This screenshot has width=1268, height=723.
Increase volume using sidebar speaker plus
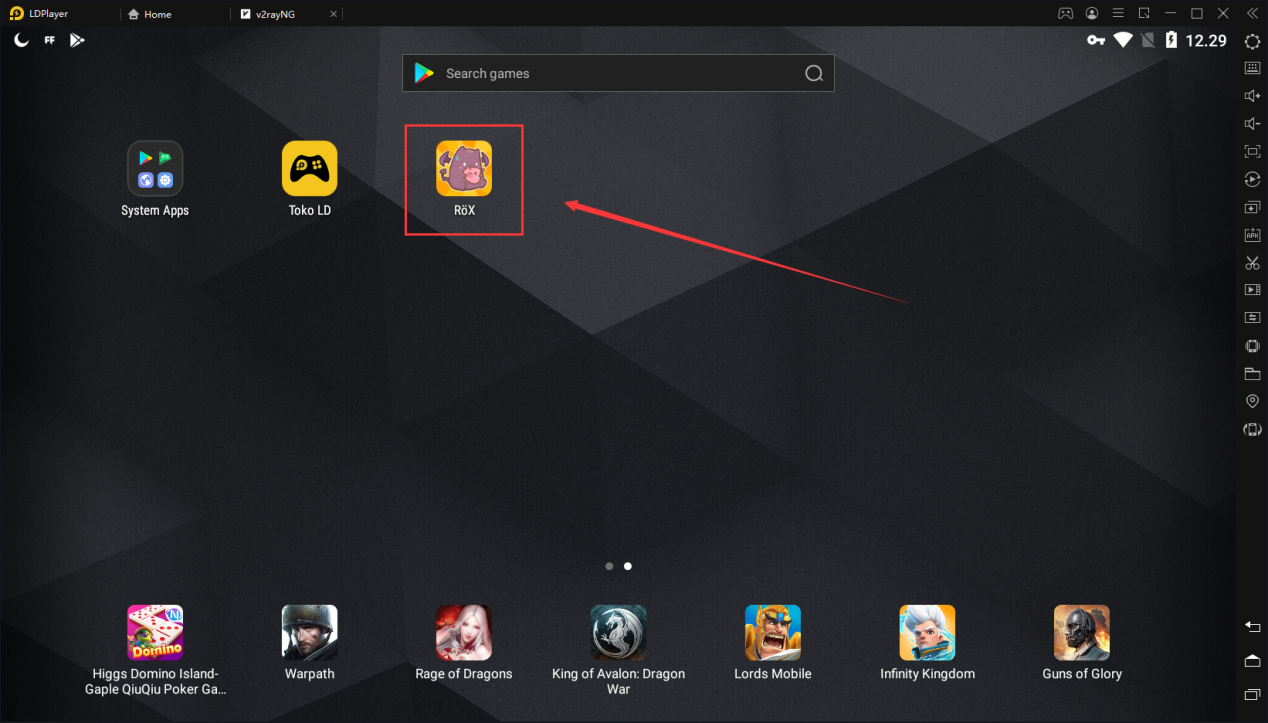click(x=1252, y=96)
